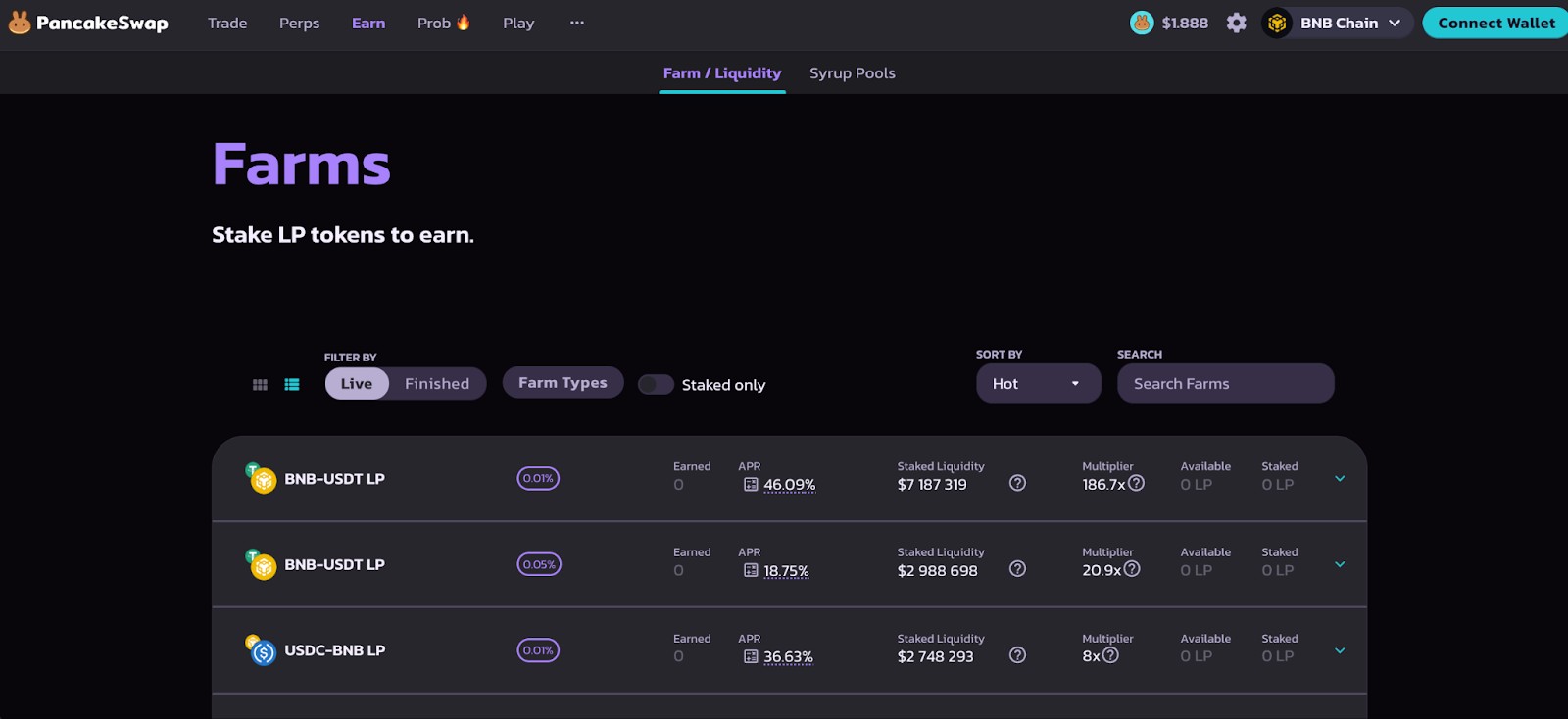Show multiplier help for 20.9x
Image resolution: width=1568 pixels, height=719 pixels.
coord(1132,569)
